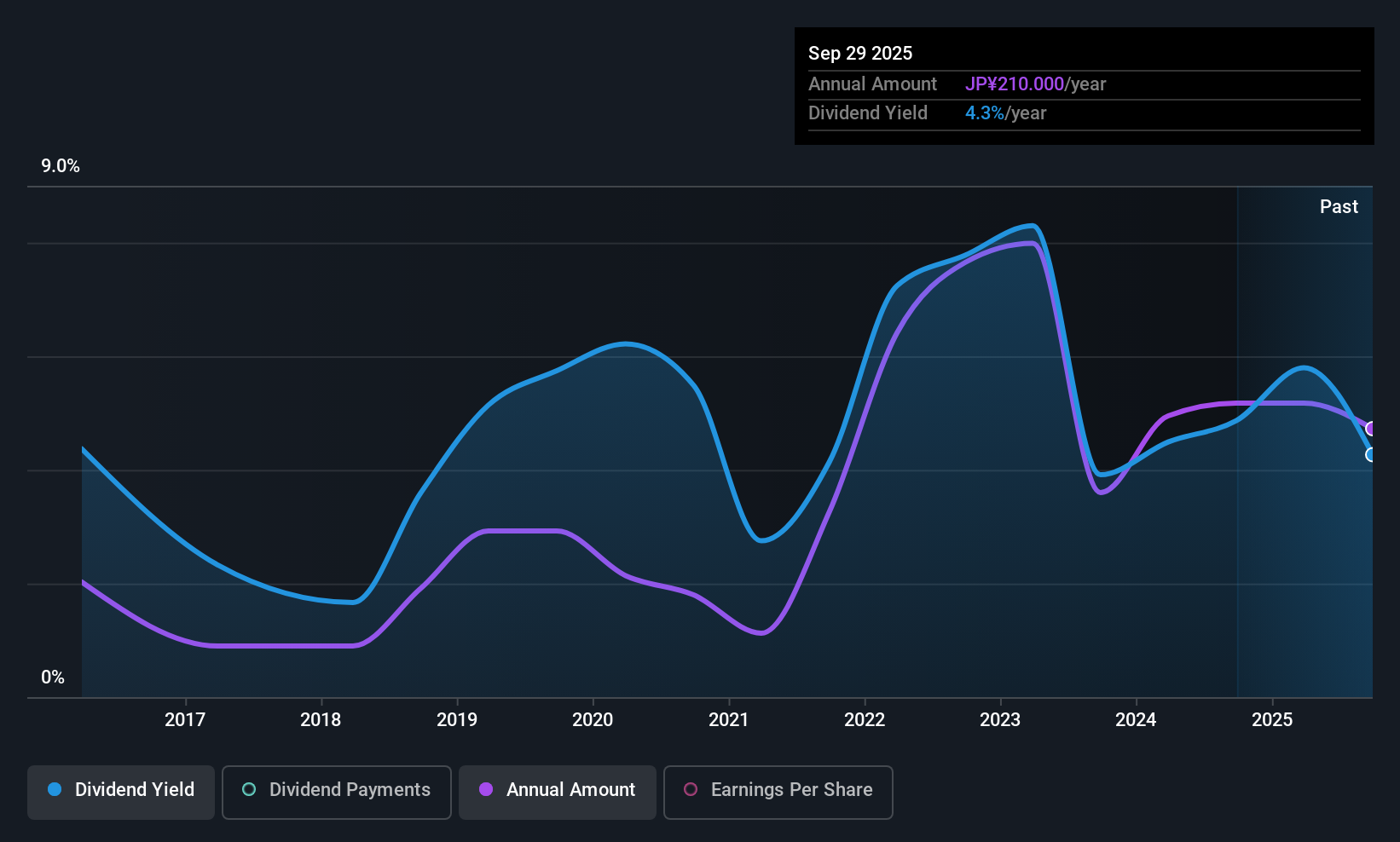Viewport: 1400px width, 842px height.
Task: Click the 2025 x-axis label
Action: point(1272,720)
